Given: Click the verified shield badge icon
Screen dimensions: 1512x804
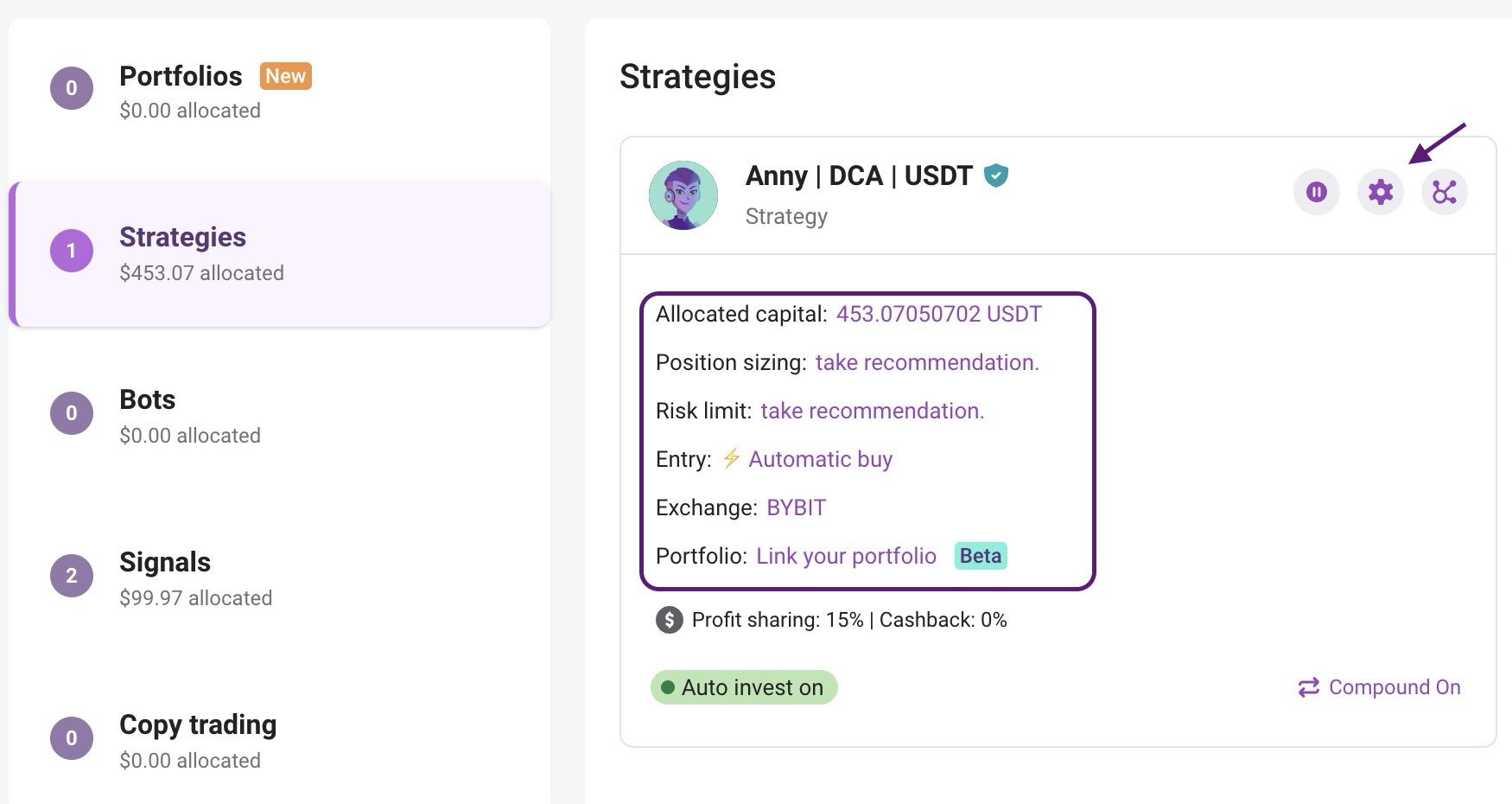Looking at the screenshot, I should click(996, 175).
